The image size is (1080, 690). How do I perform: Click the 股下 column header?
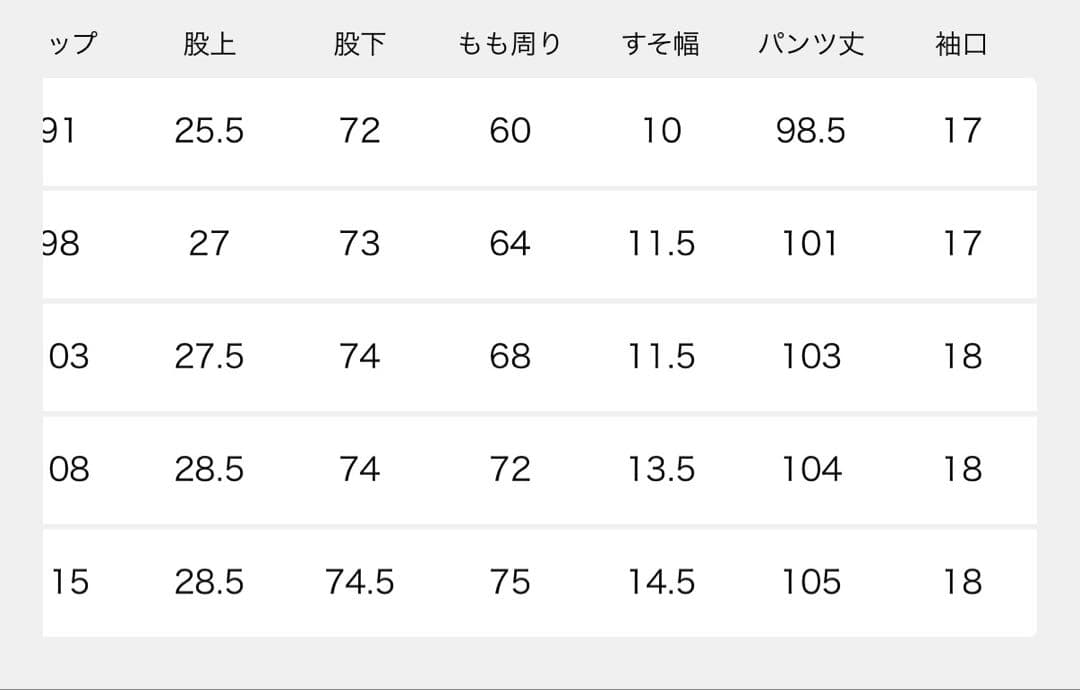point(359,45)
